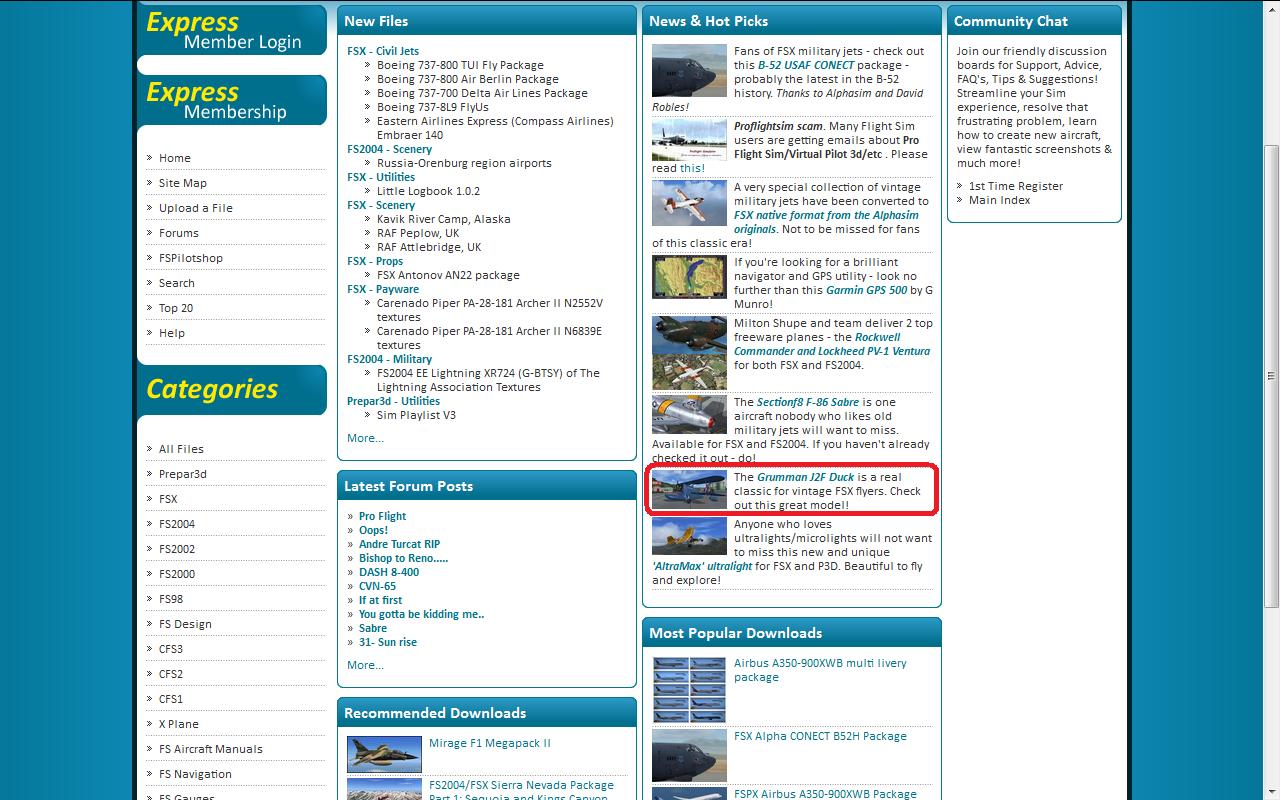Open CVN-65 forum post
Image resolution: width=1280 pixels, height=800 pixels.
coord(378,587)
